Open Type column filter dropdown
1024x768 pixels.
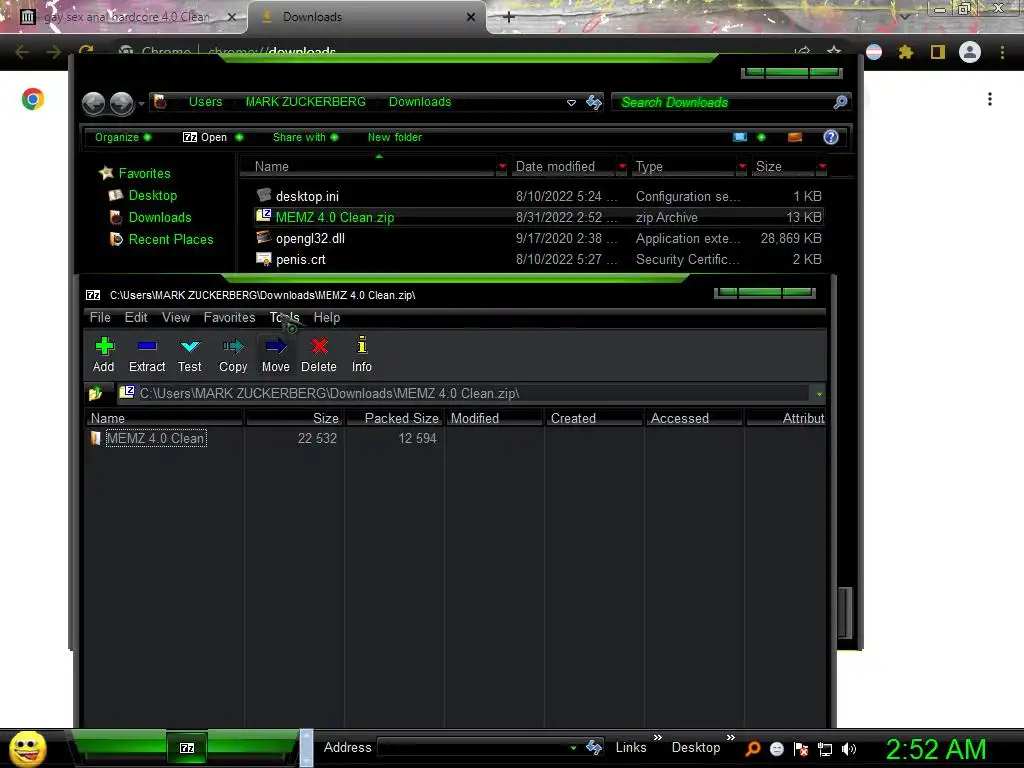[742, 167]
